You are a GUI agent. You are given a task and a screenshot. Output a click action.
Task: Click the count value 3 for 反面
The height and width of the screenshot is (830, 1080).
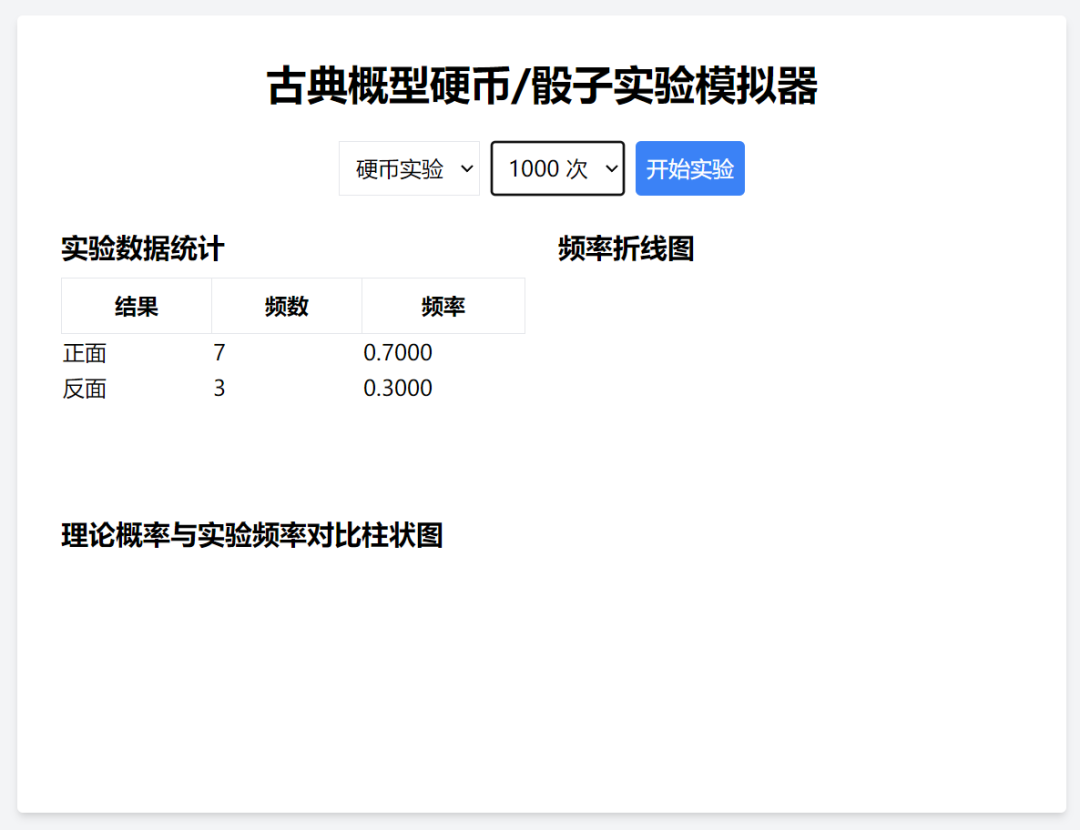218,388
